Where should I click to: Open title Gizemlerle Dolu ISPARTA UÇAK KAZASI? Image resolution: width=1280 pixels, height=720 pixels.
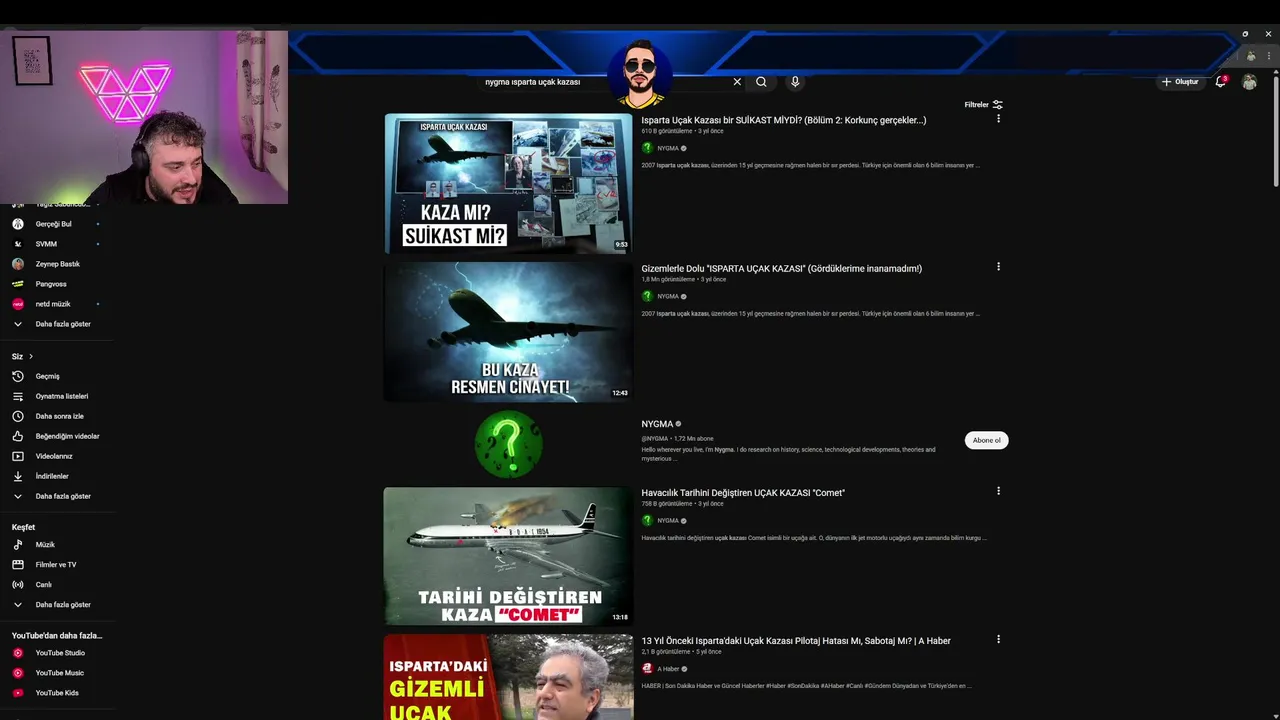pyautogui.click(x=782, y=268)
